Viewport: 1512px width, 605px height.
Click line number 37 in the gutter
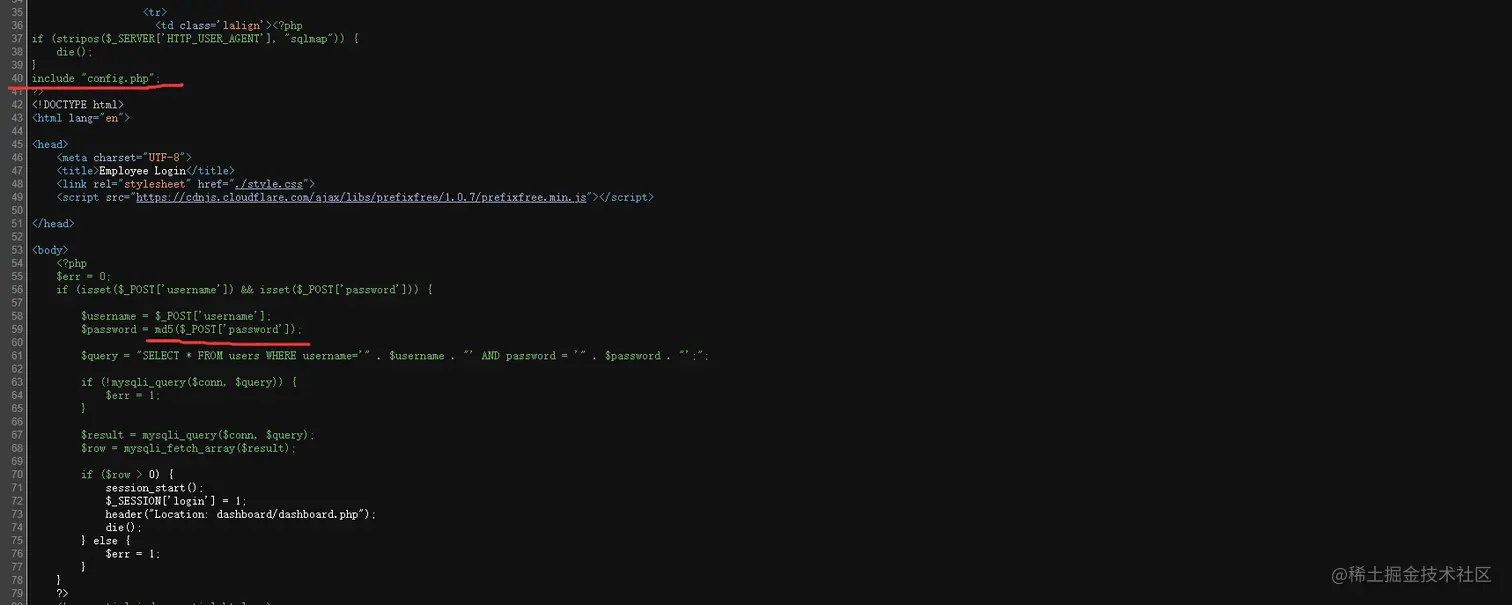point(17,39)
